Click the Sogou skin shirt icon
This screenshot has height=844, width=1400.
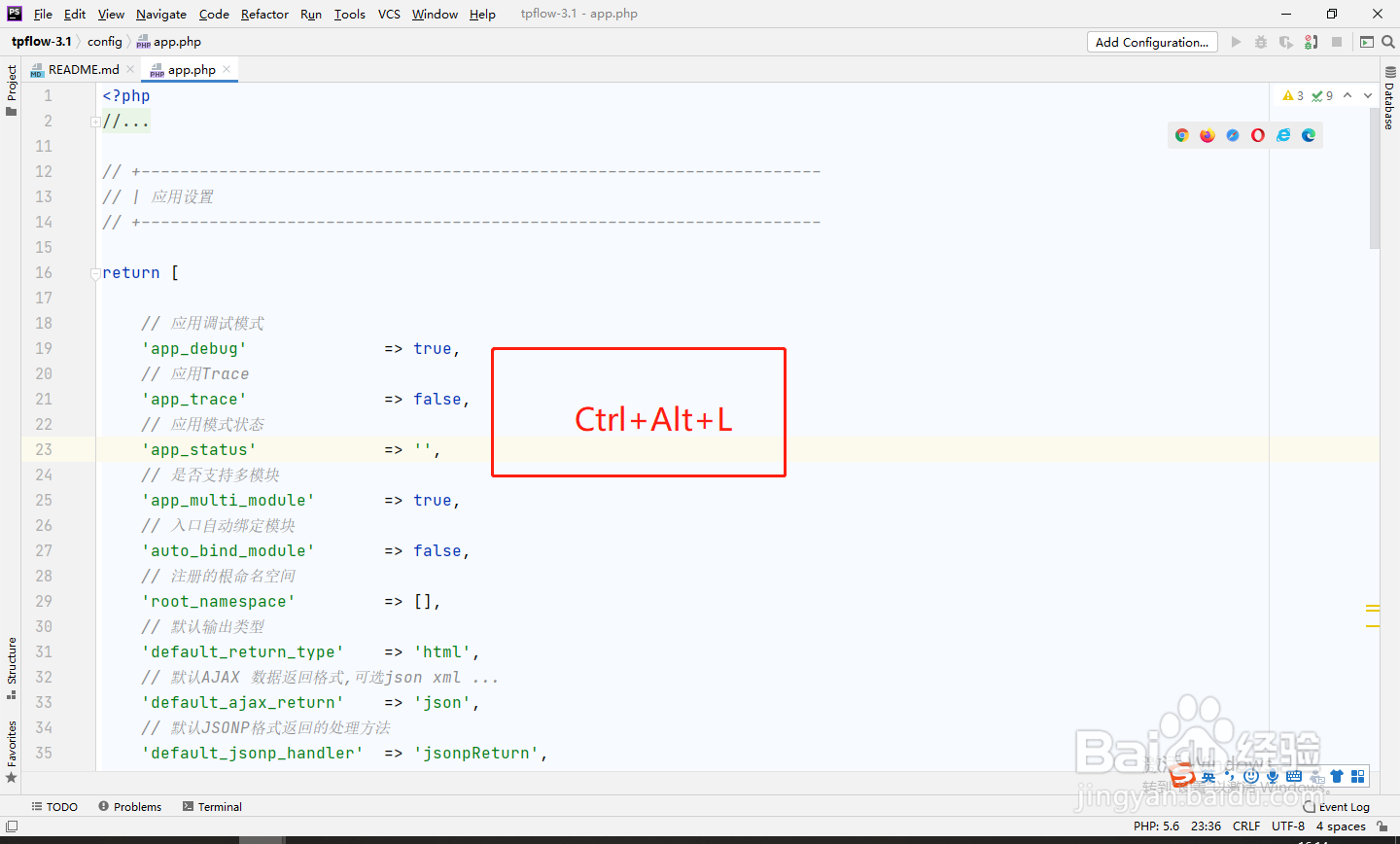click(1337, 776)
